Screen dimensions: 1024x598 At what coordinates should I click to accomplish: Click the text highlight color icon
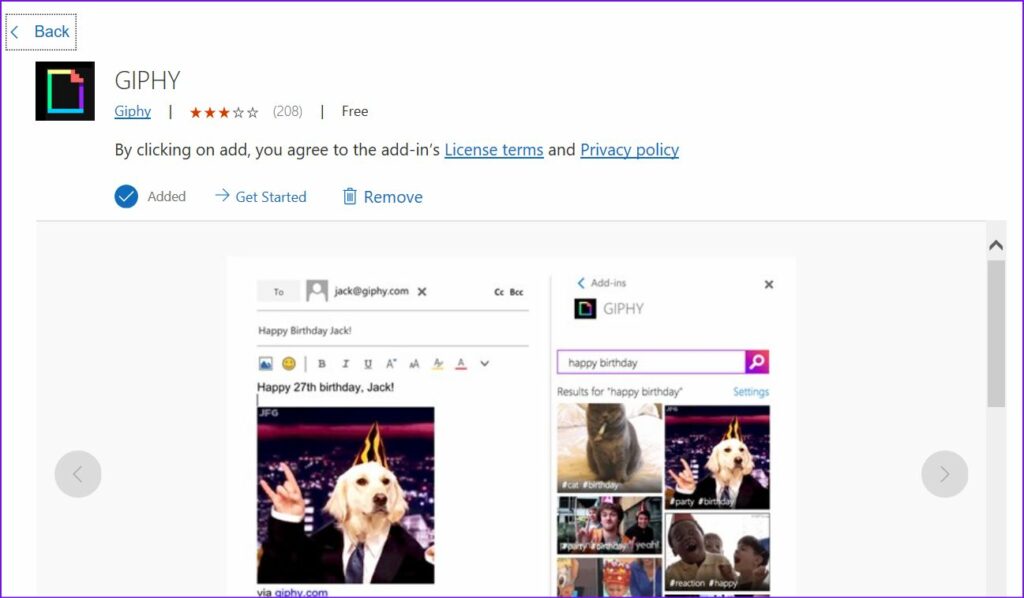click(x=438, y=363)
